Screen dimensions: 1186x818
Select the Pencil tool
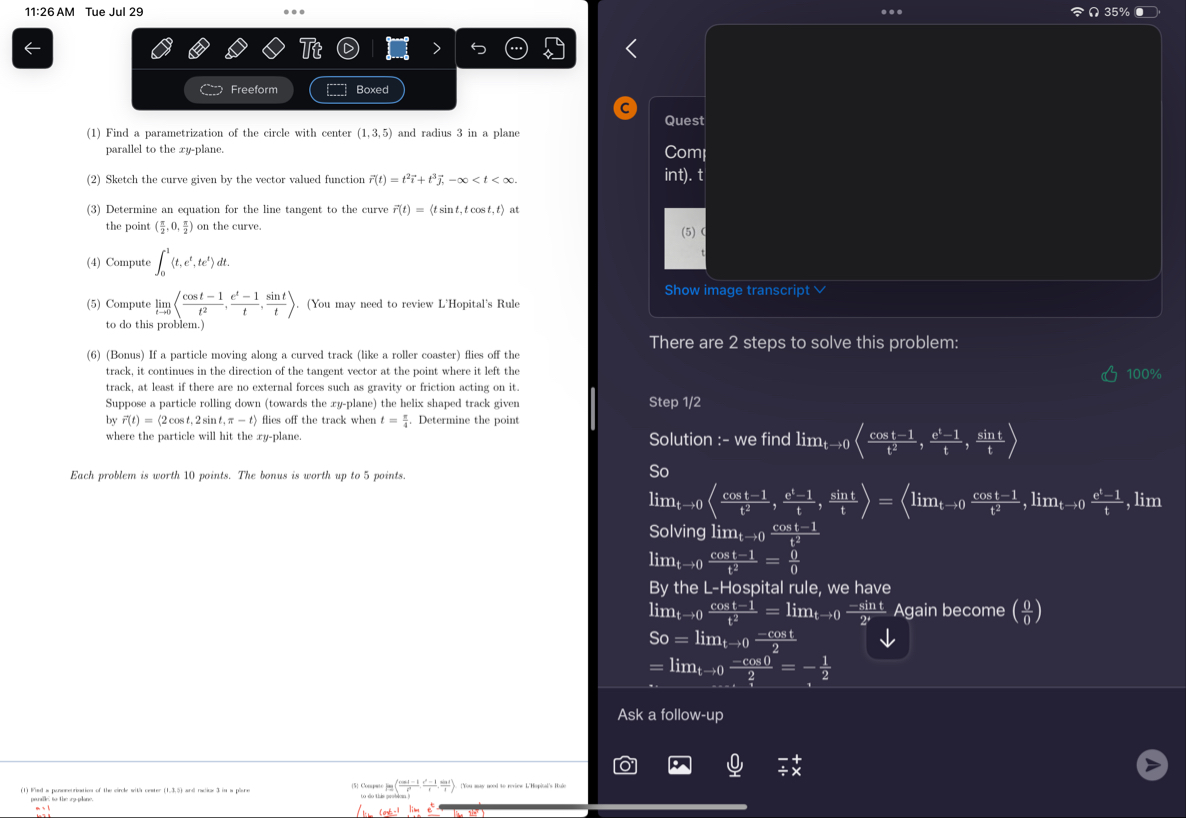click(x=198, y=48)
